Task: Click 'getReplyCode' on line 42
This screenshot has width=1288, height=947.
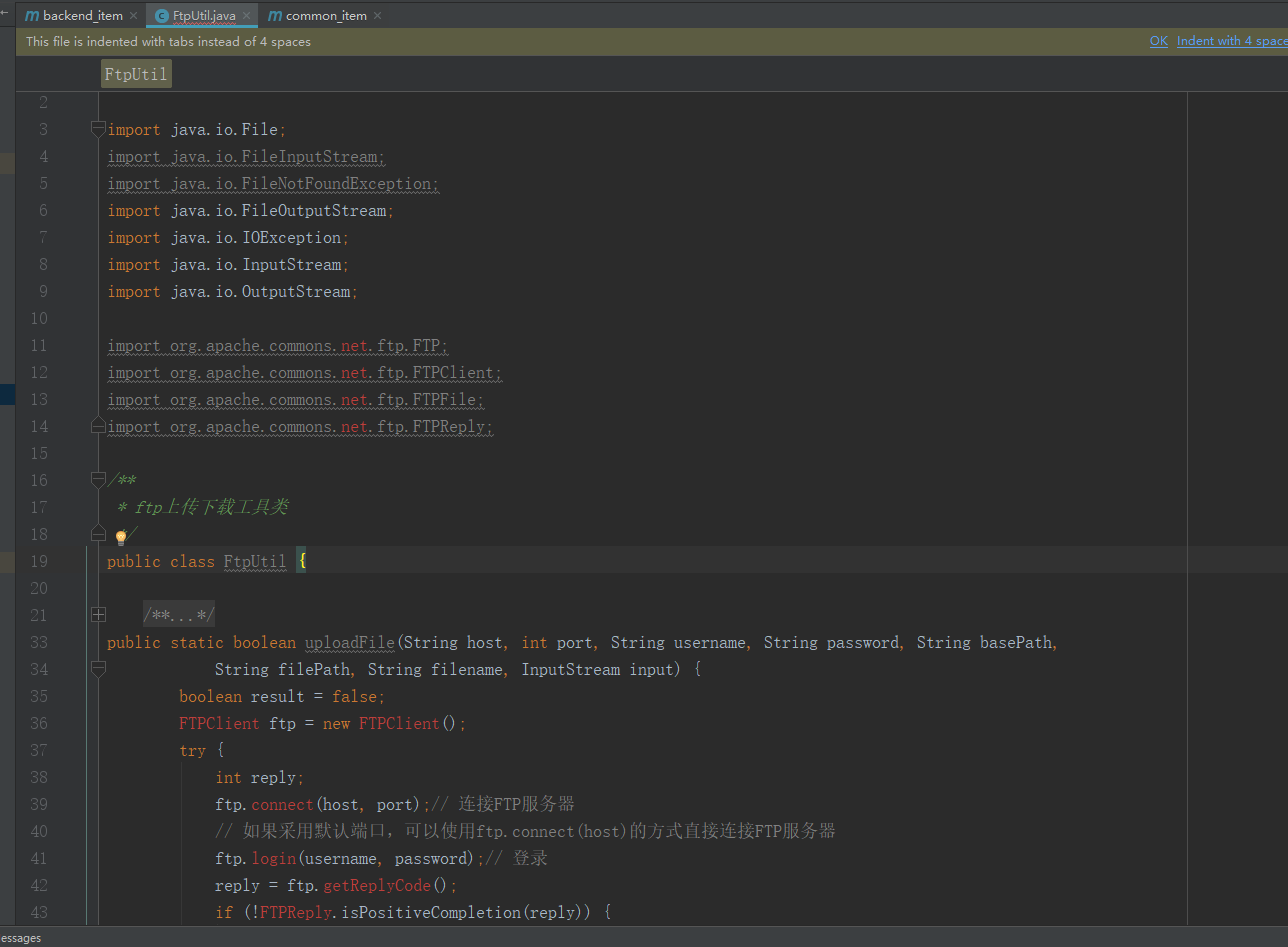Action: [x=377, y=885]
